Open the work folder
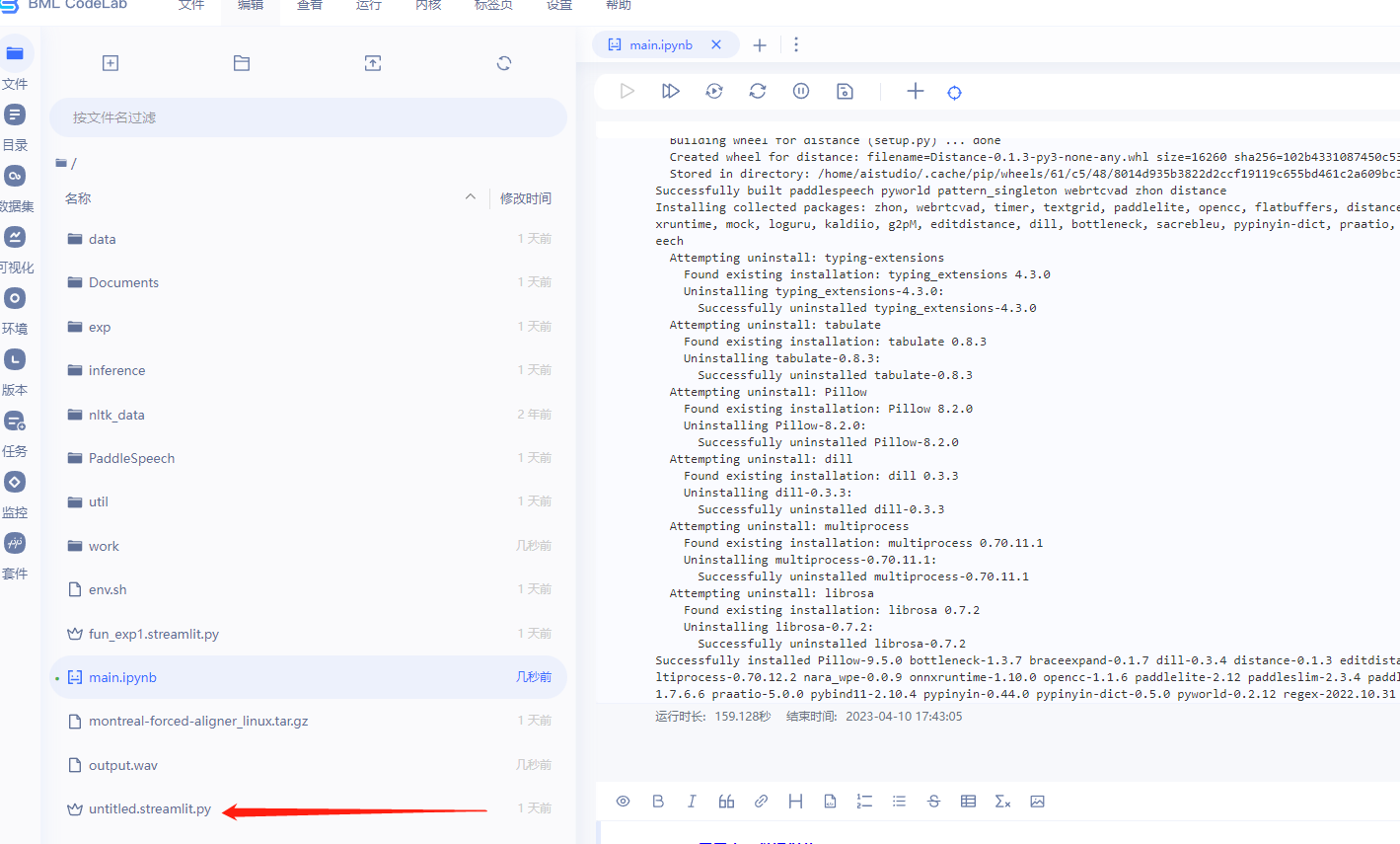 308,546
